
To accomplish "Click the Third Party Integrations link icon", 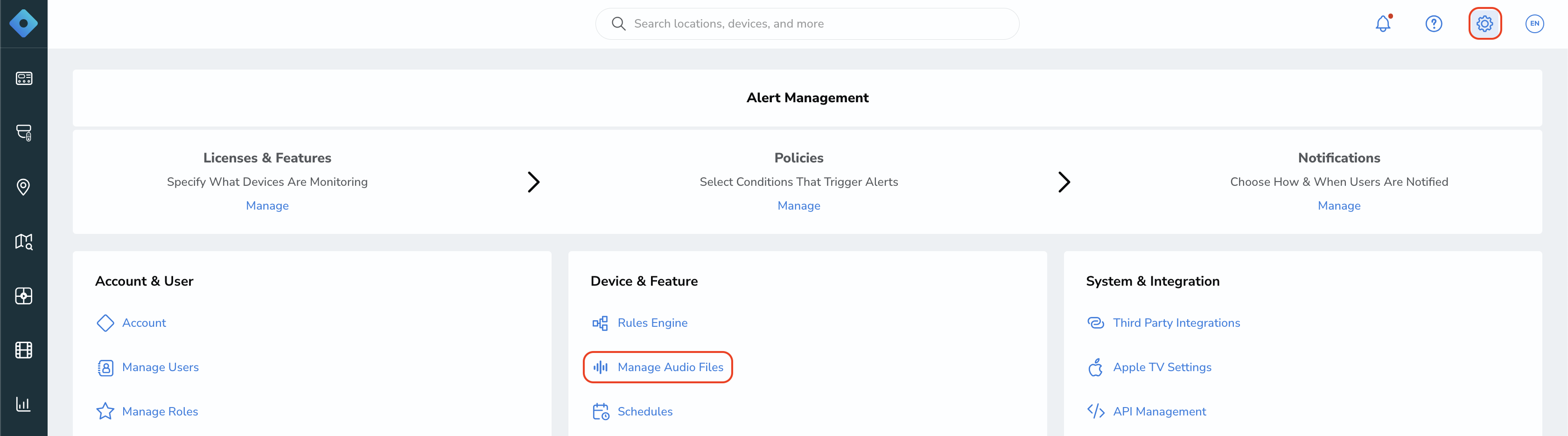I will (1096, 323).
